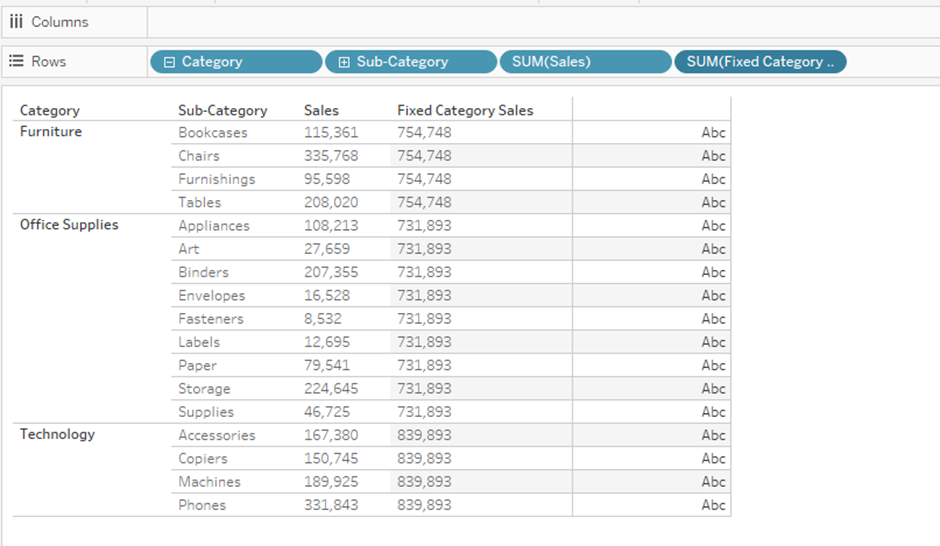Select the Office Supplies category label
The image size is (940, 546).
pos(69,225)
